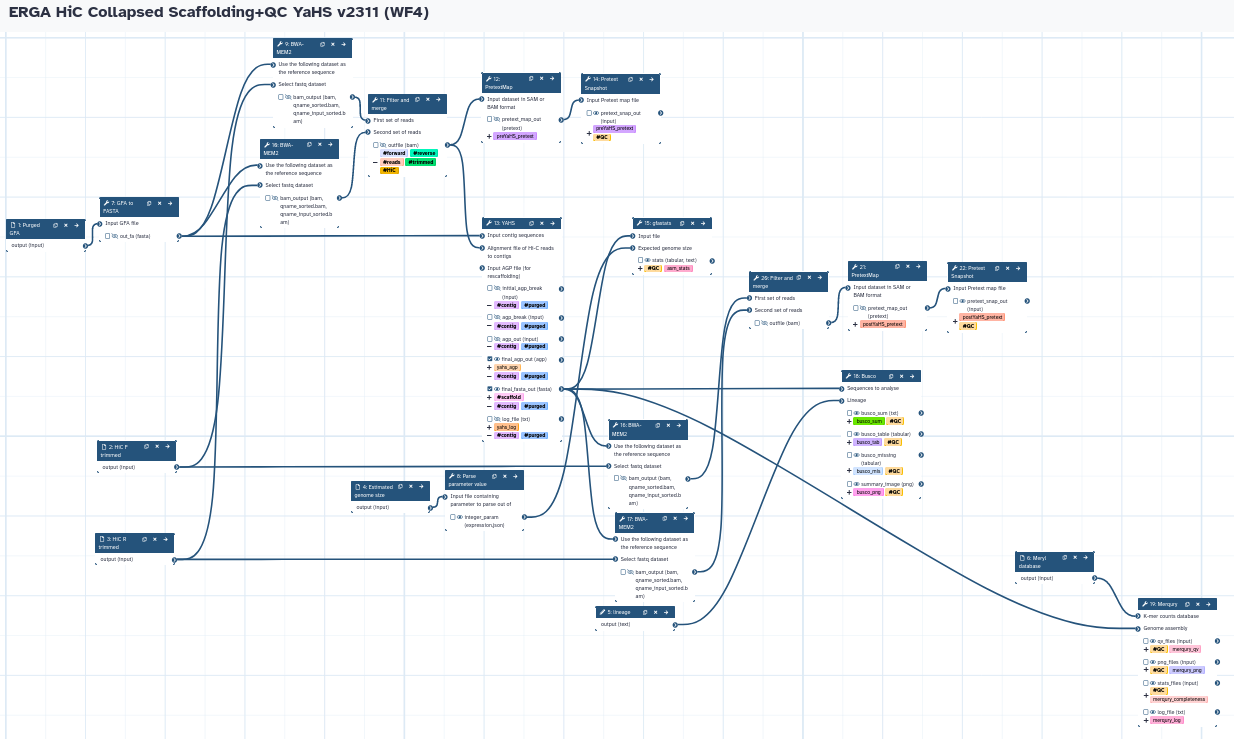Click 'K-mer counts database' input label

1171,616
